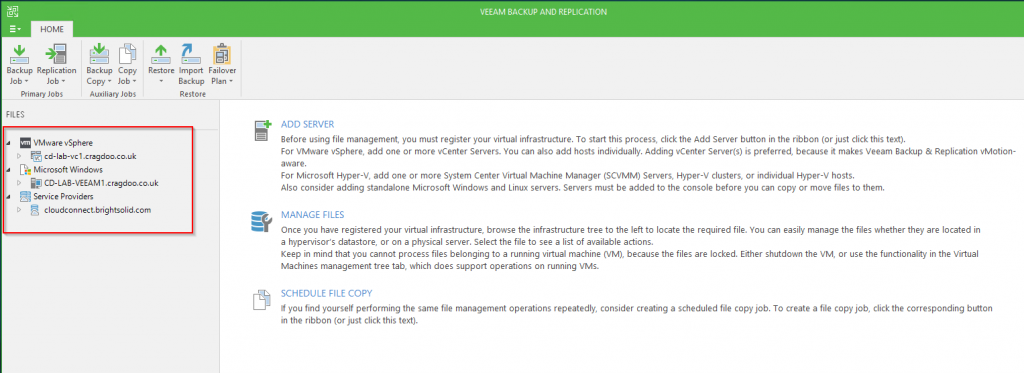Screen dimensions: 1024x373
Task: Collapse the VMware vSphere tree node
Action: click(8, 142)
